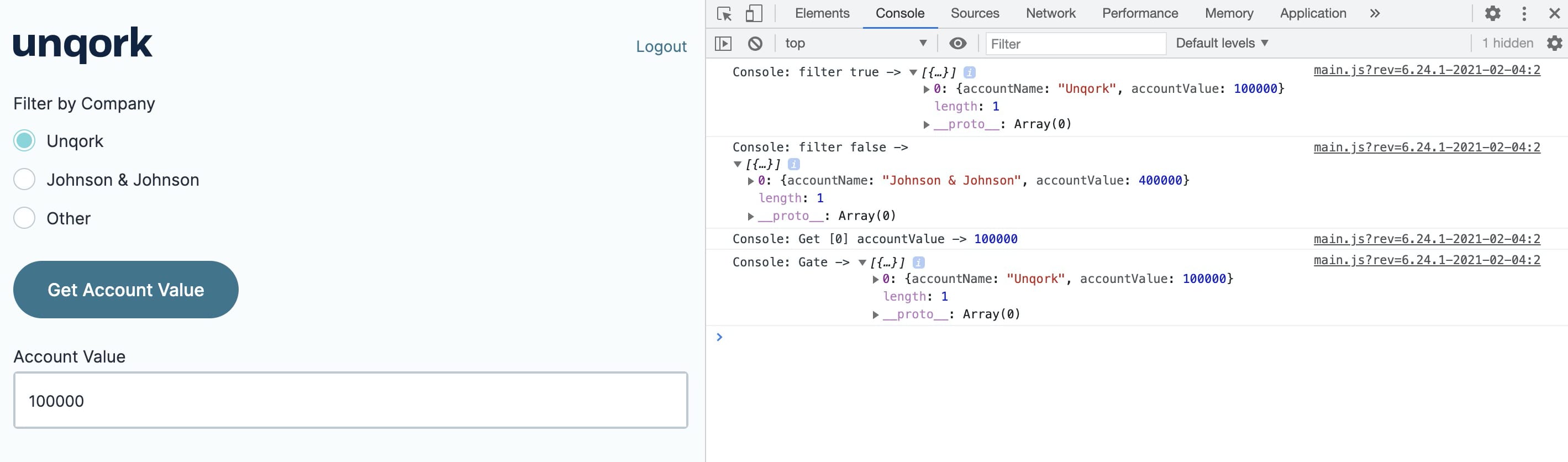1568x462 pixels.
Task: Click the Filter by Company label
Action: tap(84, 104)
